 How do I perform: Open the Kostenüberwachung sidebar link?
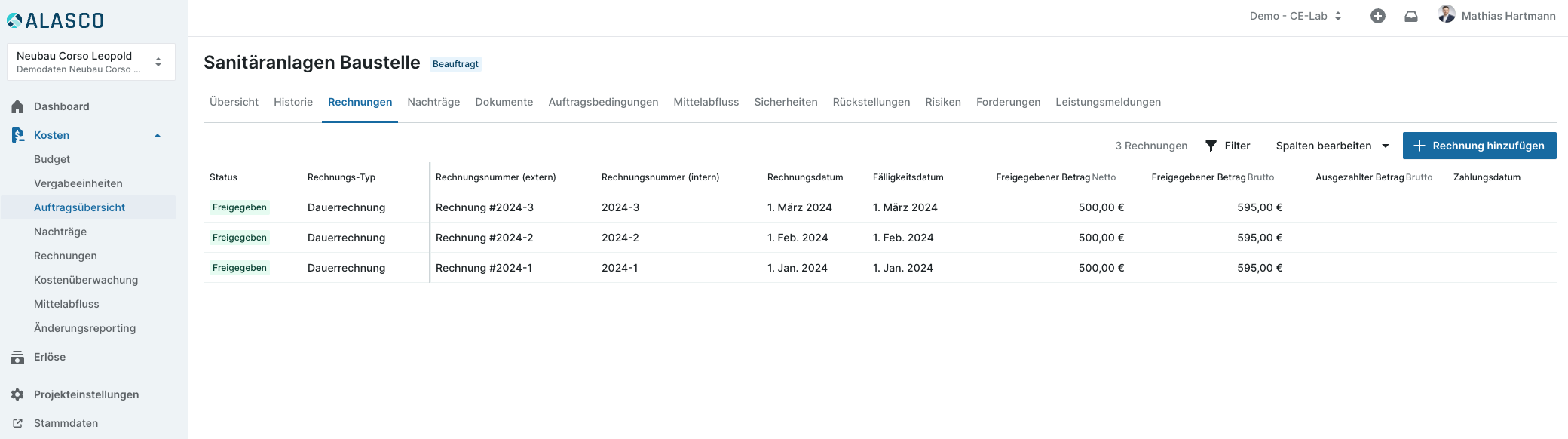pyautogui.click(x=86, y=280)
